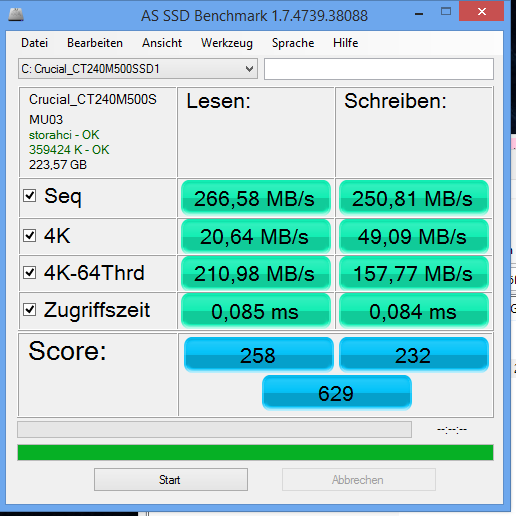The width and height of the screenshot is (516, 516).
Task: Click the write access time 0,084 ms
Action: point(414,311)
